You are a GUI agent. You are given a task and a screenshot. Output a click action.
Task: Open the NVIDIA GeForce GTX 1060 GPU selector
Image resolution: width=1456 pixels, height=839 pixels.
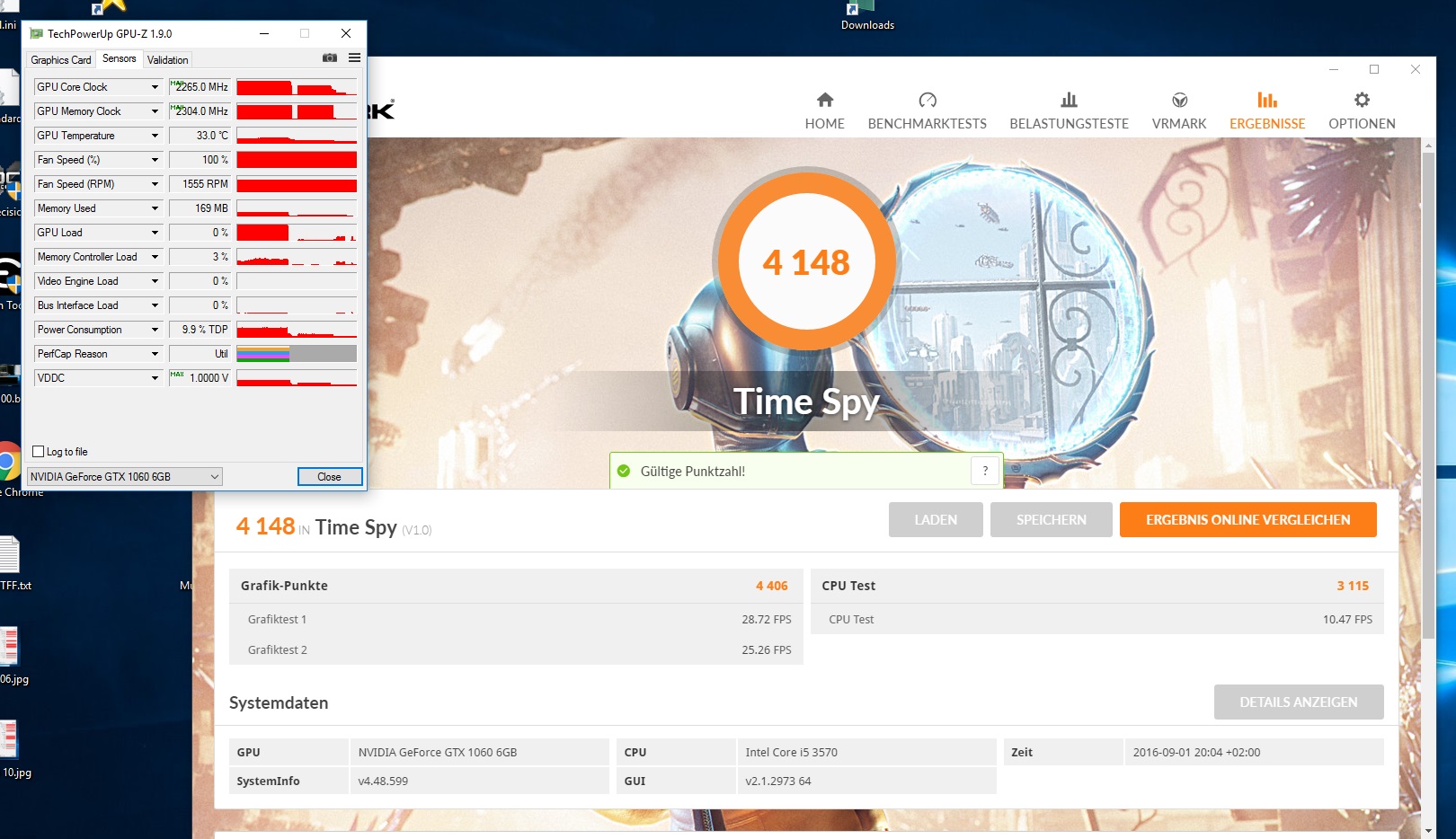(x=124, y=477)
